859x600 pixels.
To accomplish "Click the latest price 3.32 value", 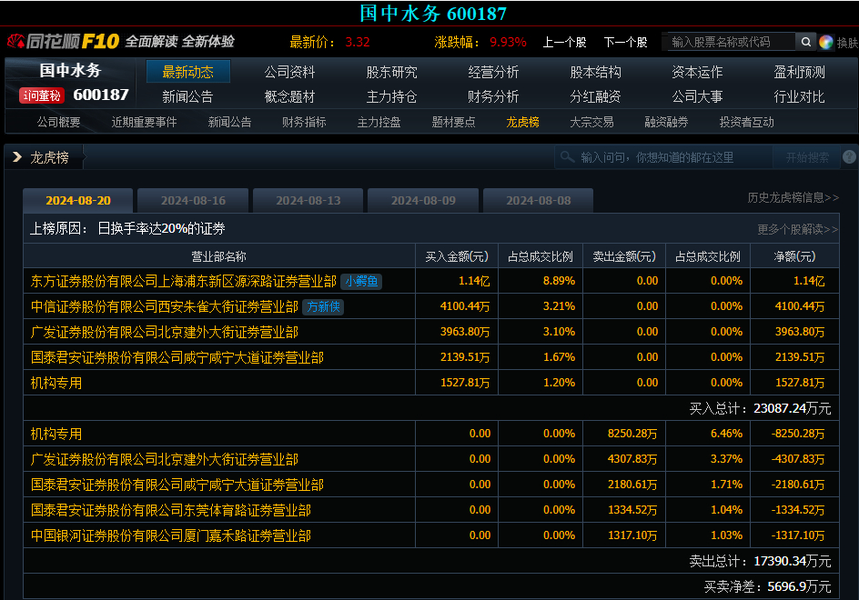I will [x=357, y=42].
